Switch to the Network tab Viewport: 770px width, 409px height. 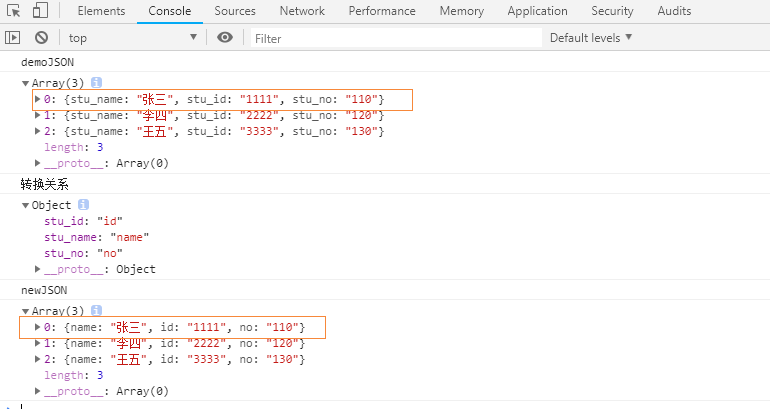[302, 11]
